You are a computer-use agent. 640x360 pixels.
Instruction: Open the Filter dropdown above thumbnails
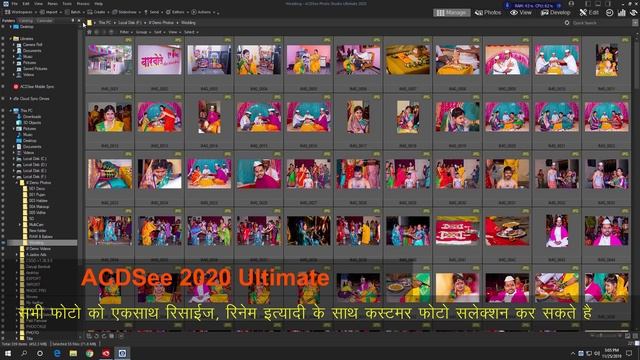click(x=126, y=32)
